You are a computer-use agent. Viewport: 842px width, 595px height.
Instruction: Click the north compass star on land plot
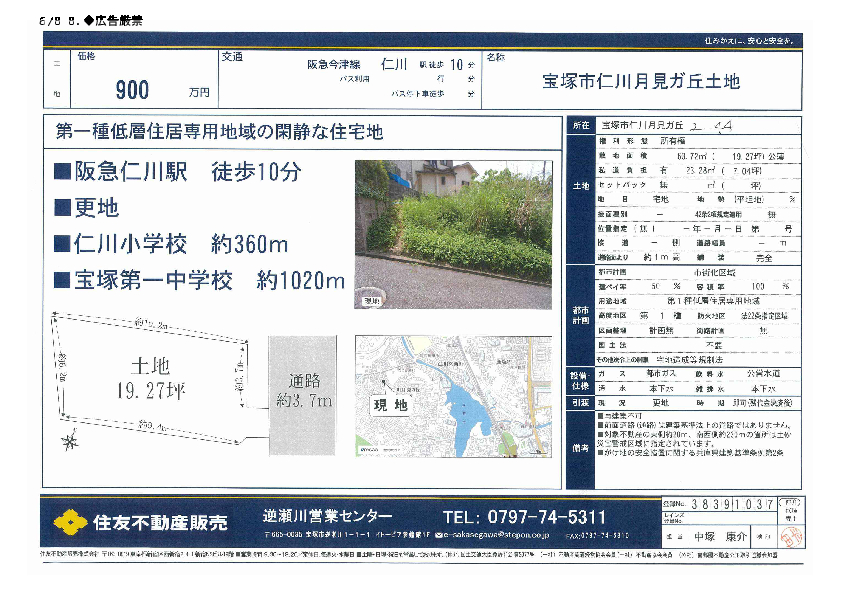tap(69, 441)
